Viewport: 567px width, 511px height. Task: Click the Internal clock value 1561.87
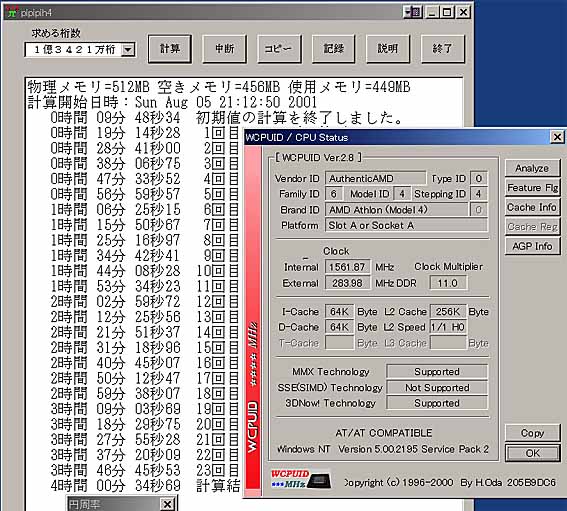[347, 267]
